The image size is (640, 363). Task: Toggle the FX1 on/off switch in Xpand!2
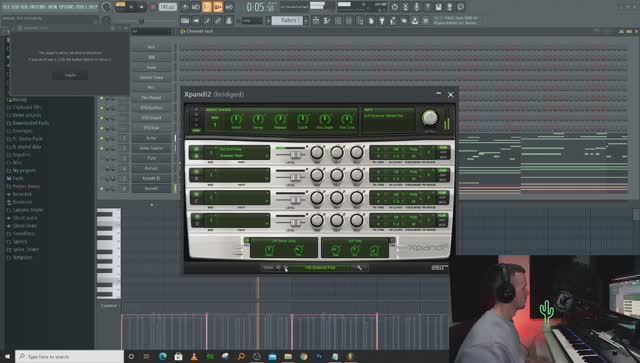click(x=247, y=241)
